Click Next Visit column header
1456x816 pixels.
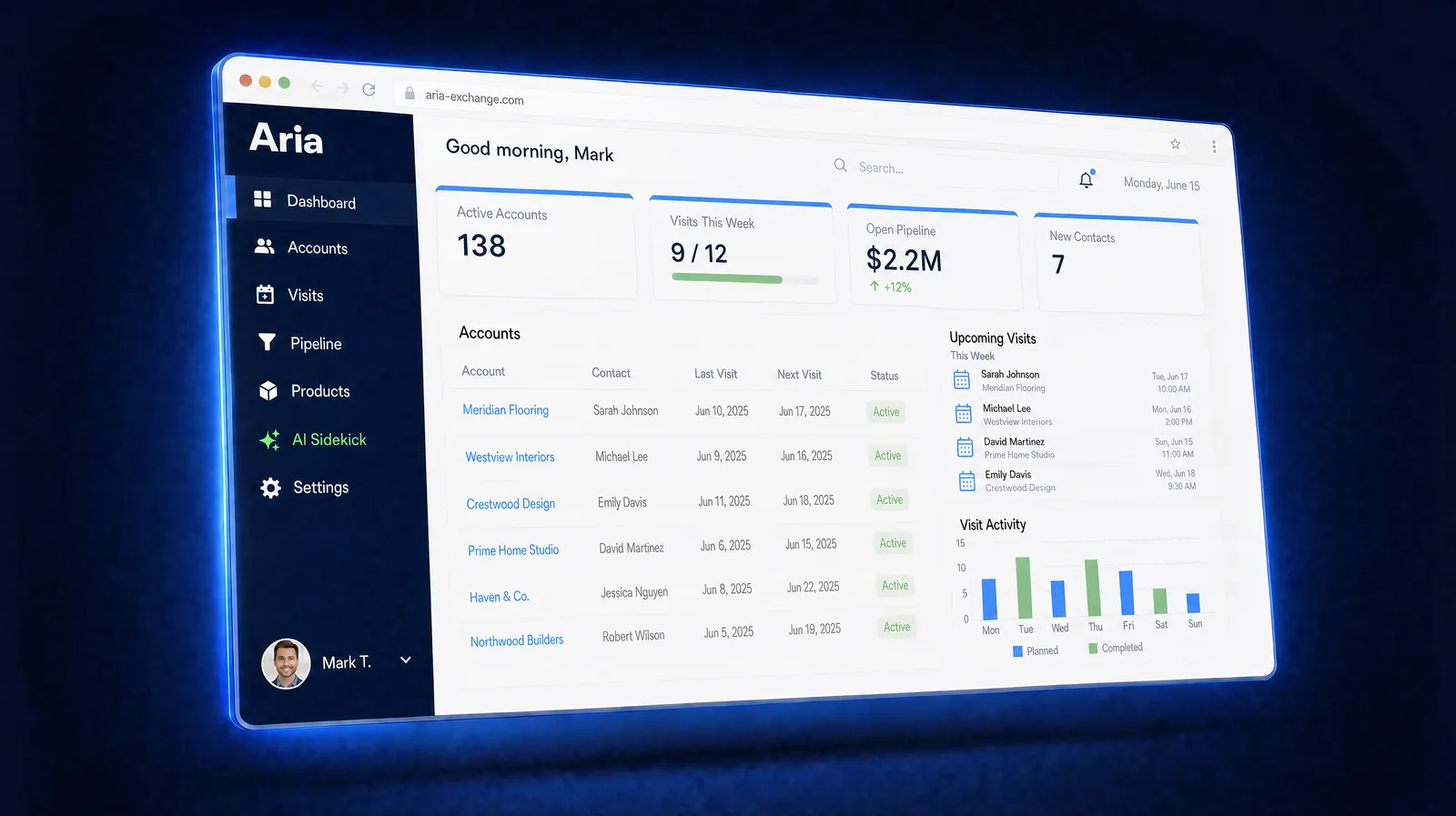click(x=799, y=375)
